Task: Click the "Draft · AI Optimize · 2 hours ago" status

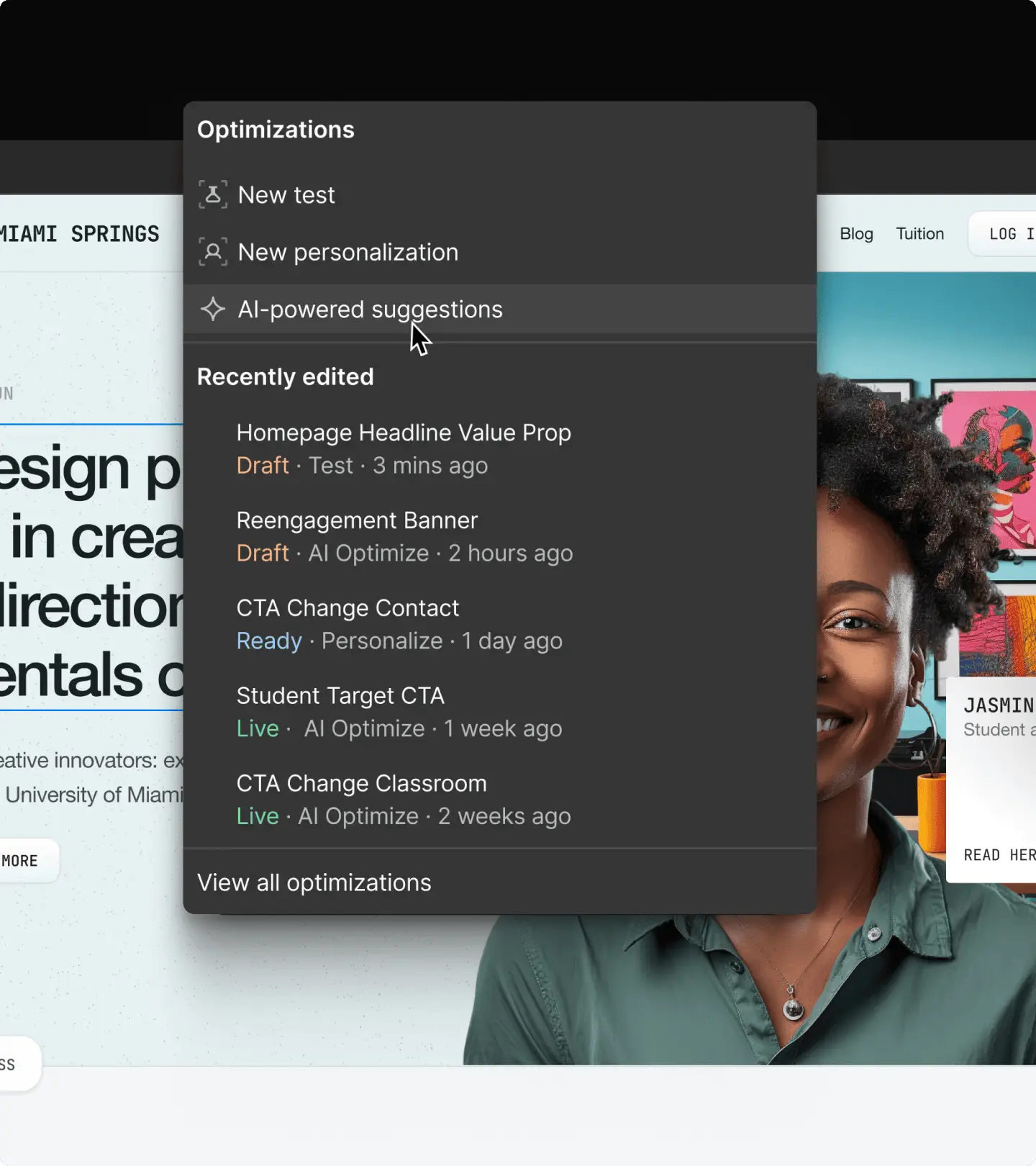Action: point(405,553)
